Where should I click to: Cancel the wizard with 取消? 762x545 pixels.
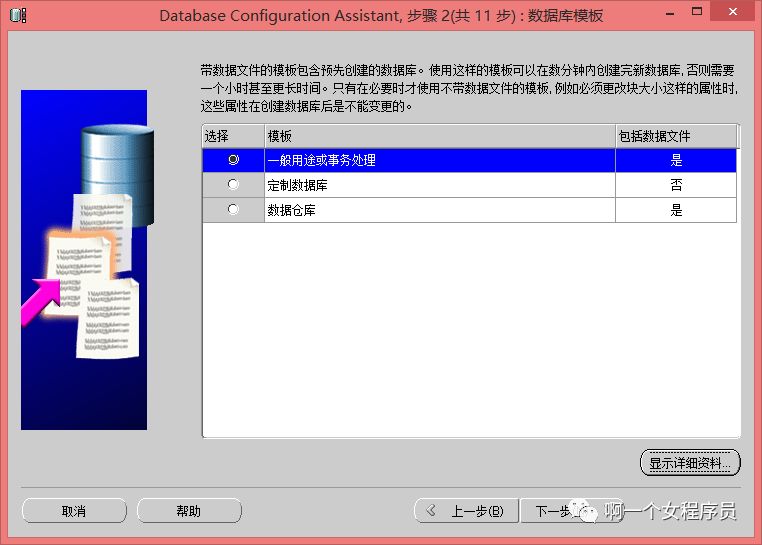point(74,511)
